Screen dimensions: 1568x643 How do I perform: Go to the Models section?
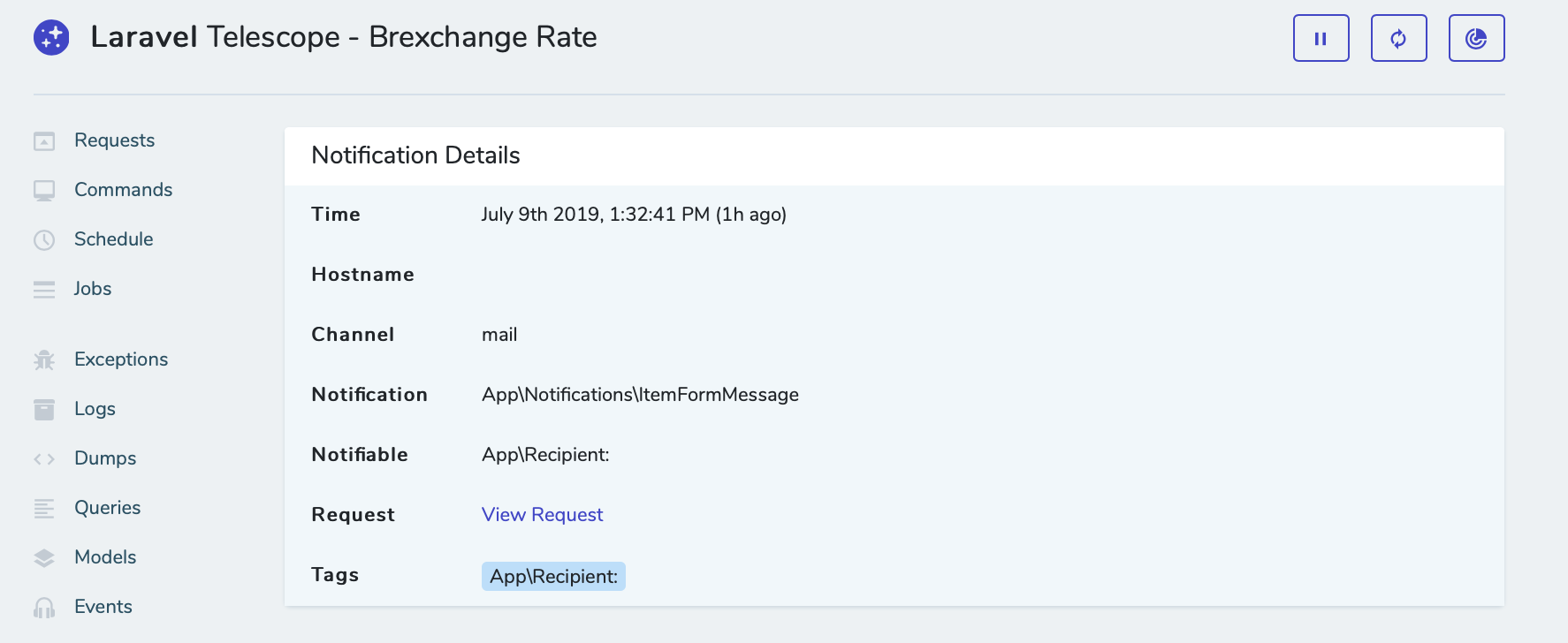(105, 557)
